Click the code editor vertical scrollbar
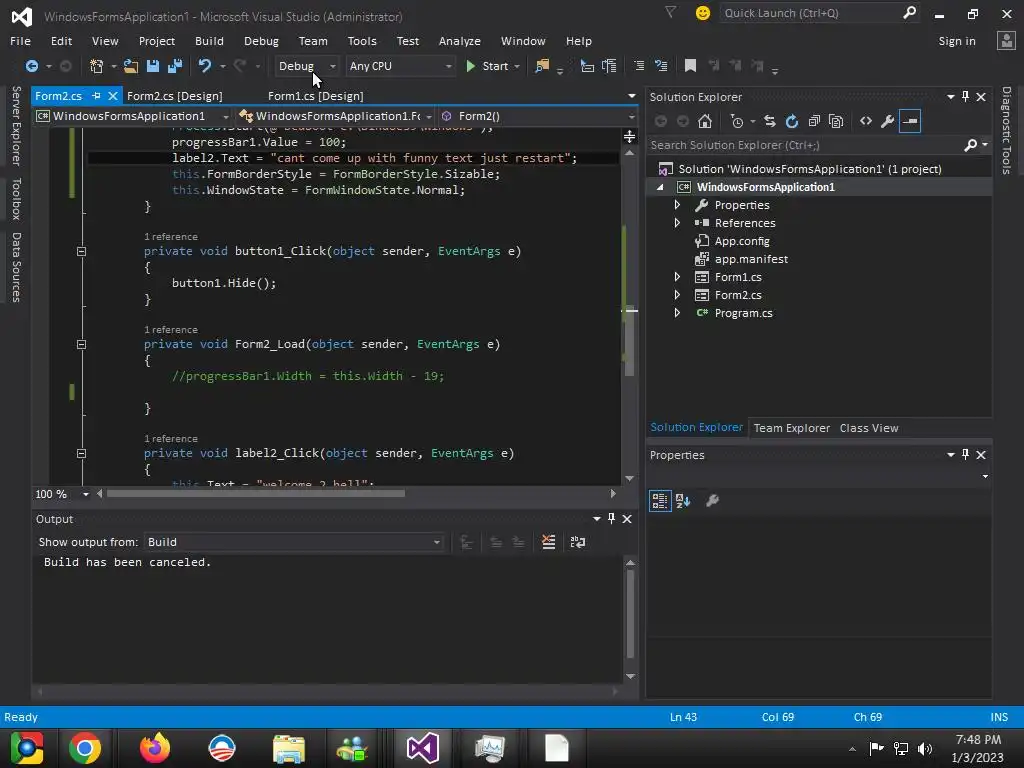 (x=630, y=340)
